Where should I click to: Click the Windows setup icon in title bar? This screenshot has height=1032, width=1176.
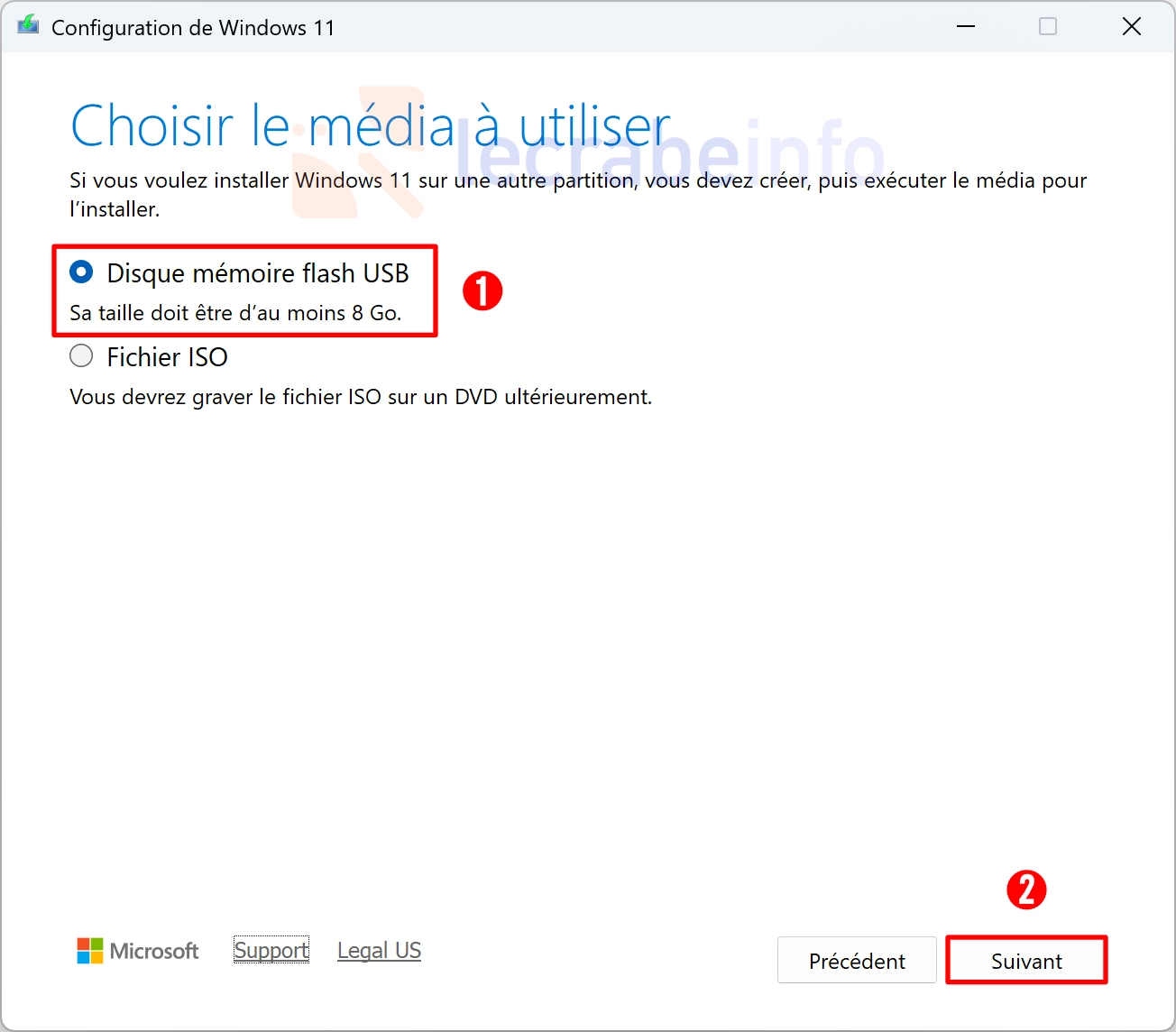pyautogui.click(x=28, y=26)
